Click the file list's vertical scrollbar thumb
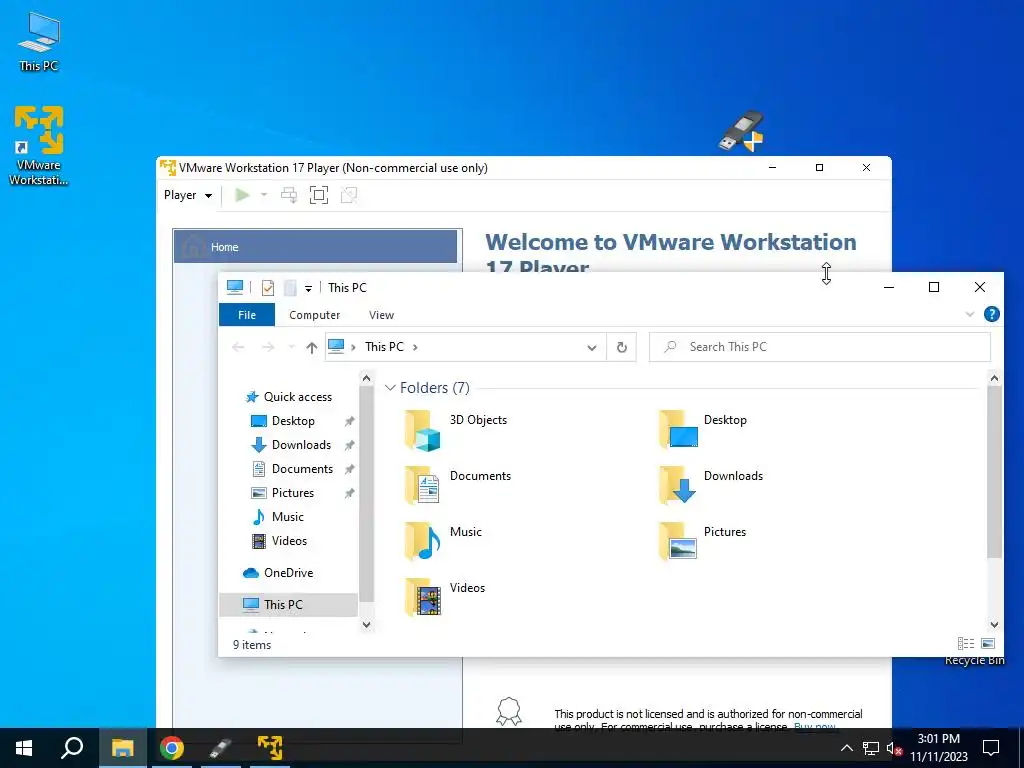This screenshot has width=1024, height=768. pyautogui.click(x=994, y=472)
